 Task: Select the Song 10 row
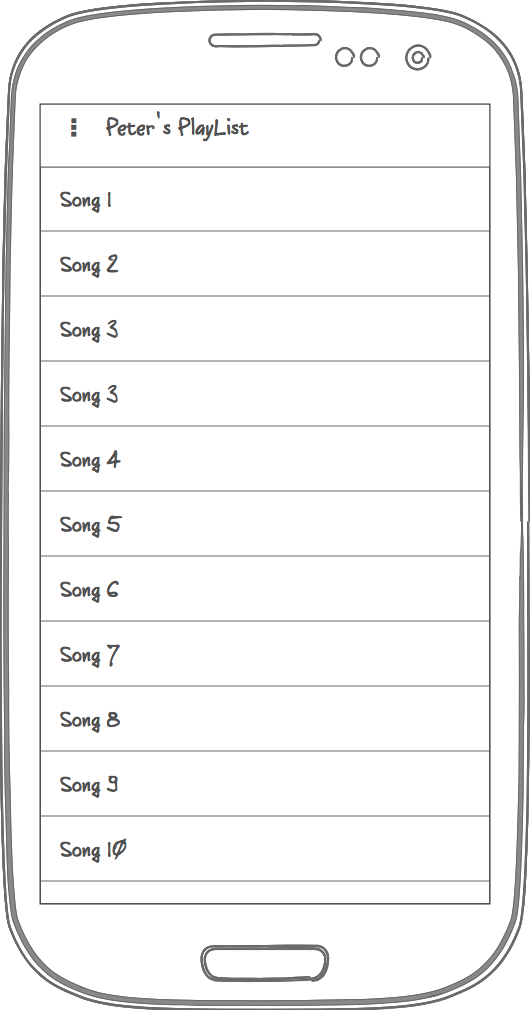tap(265, 848)
